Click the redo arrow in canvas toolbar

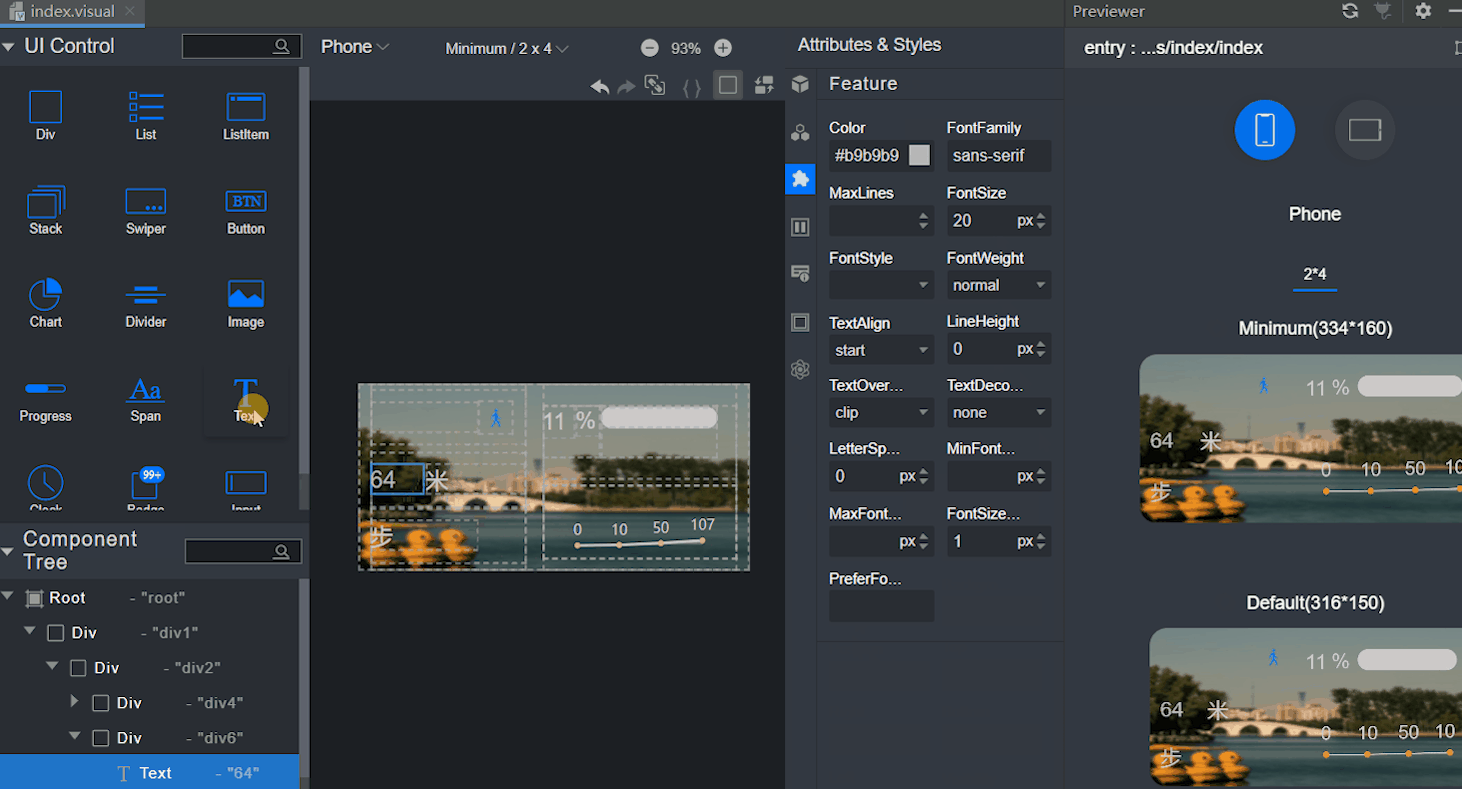626,87
